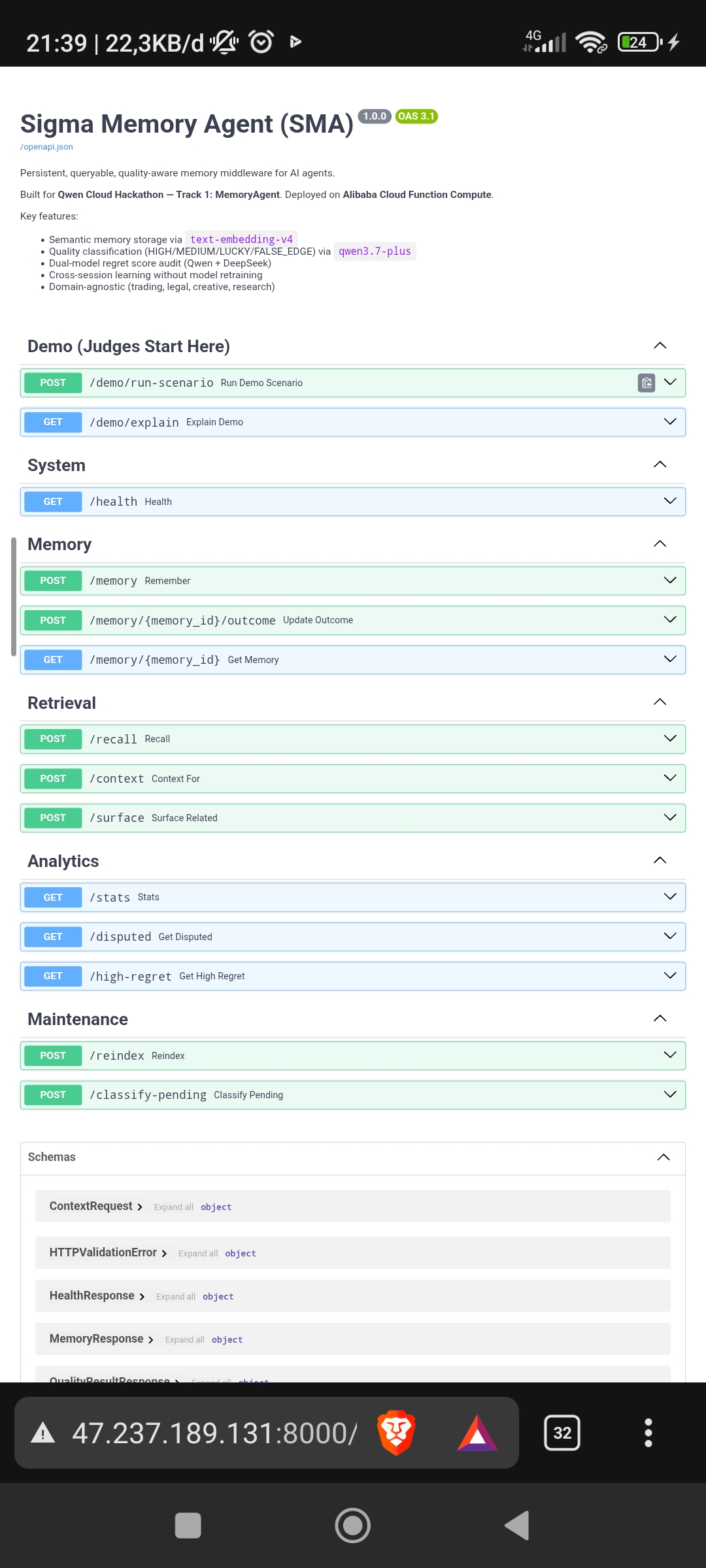Click GET badge of /demo/explain
The width and height of the screenshot is (706, 1568).
point(53,422)
